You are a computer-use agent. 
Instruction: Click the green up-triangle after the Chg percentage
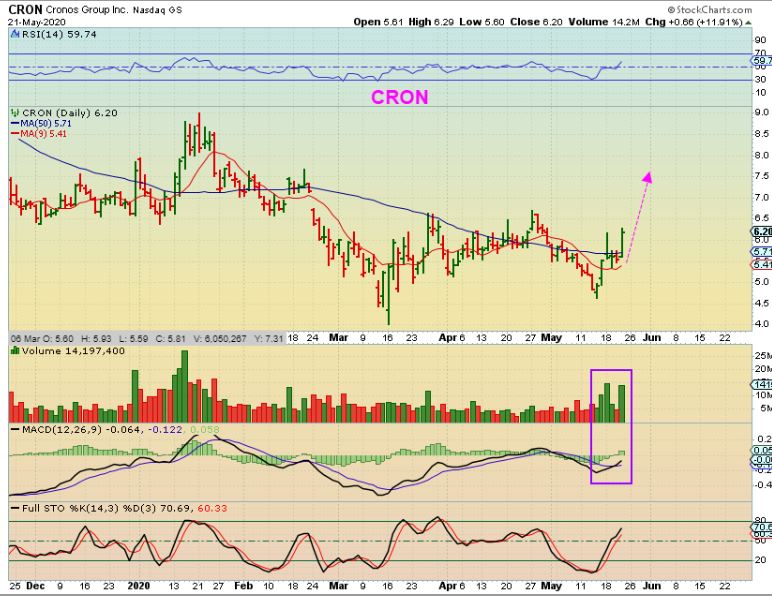(748, 23)
